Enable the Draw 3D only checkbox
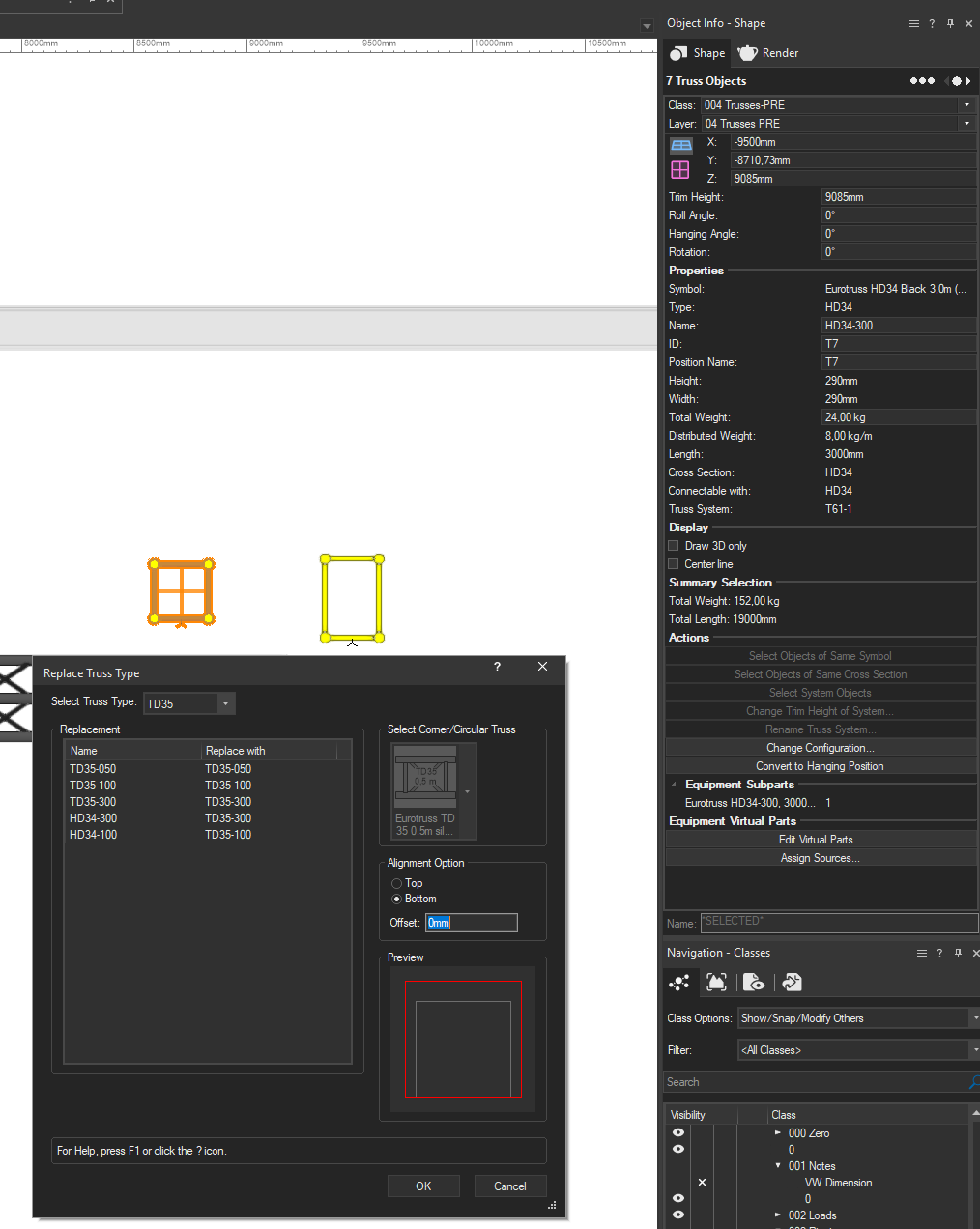The image size is (980, 1229). [674, 546]
